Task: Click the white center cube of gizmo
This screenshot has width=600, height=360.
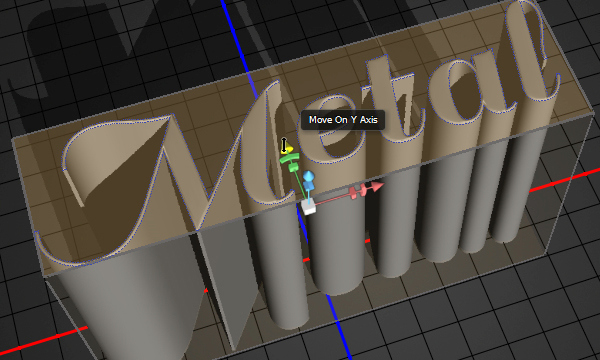Action: coord(308,206)
